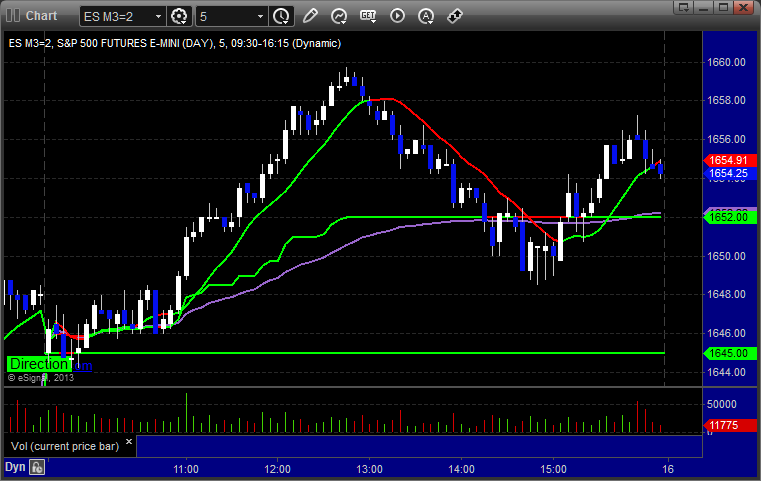Expand the interval 5 dropdown arrow
The width and height of the screenshot is (761, 481).
point(260,17)
